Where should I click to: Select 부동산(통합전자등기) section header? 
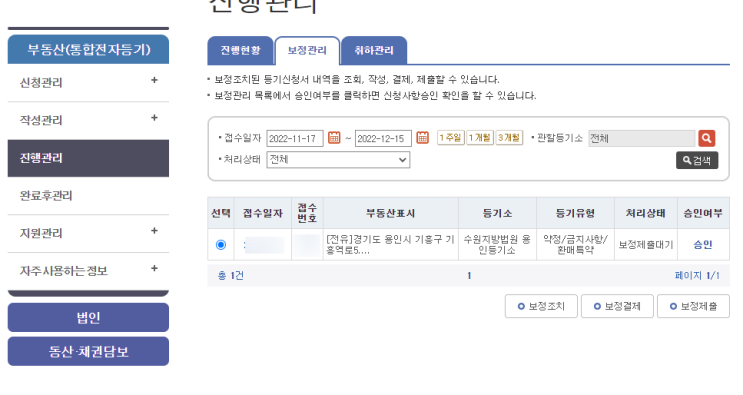pos(88,49)
